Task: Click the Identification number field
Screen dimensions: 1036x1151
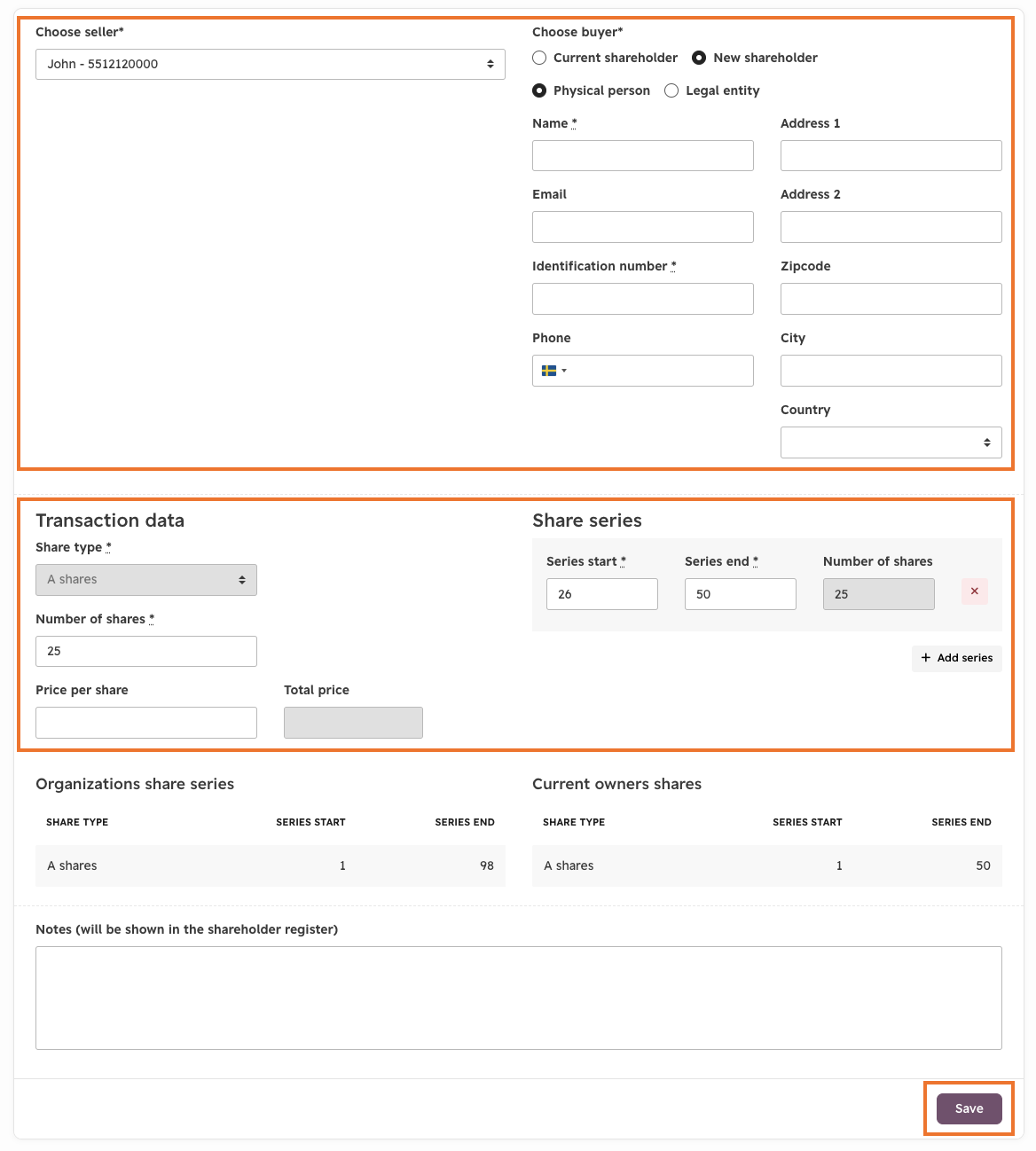Action: pos(643,299)
